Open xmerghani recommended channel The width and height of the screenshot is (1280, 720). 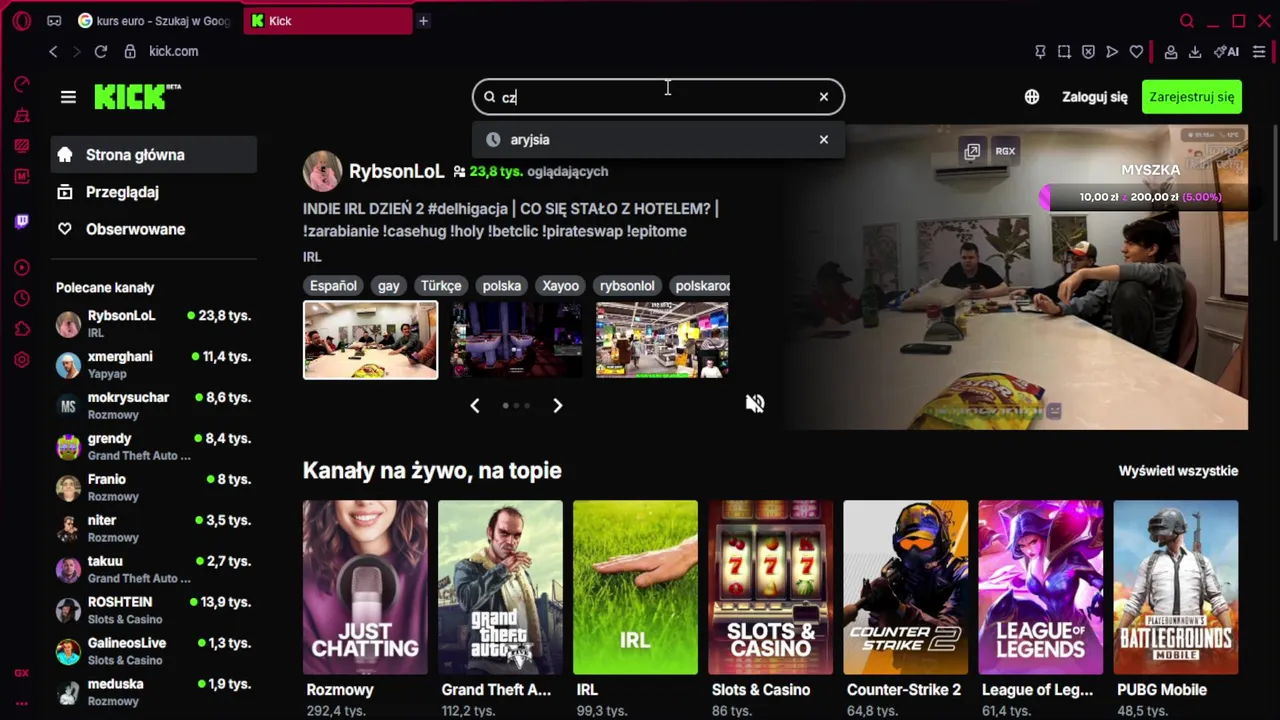153,365
